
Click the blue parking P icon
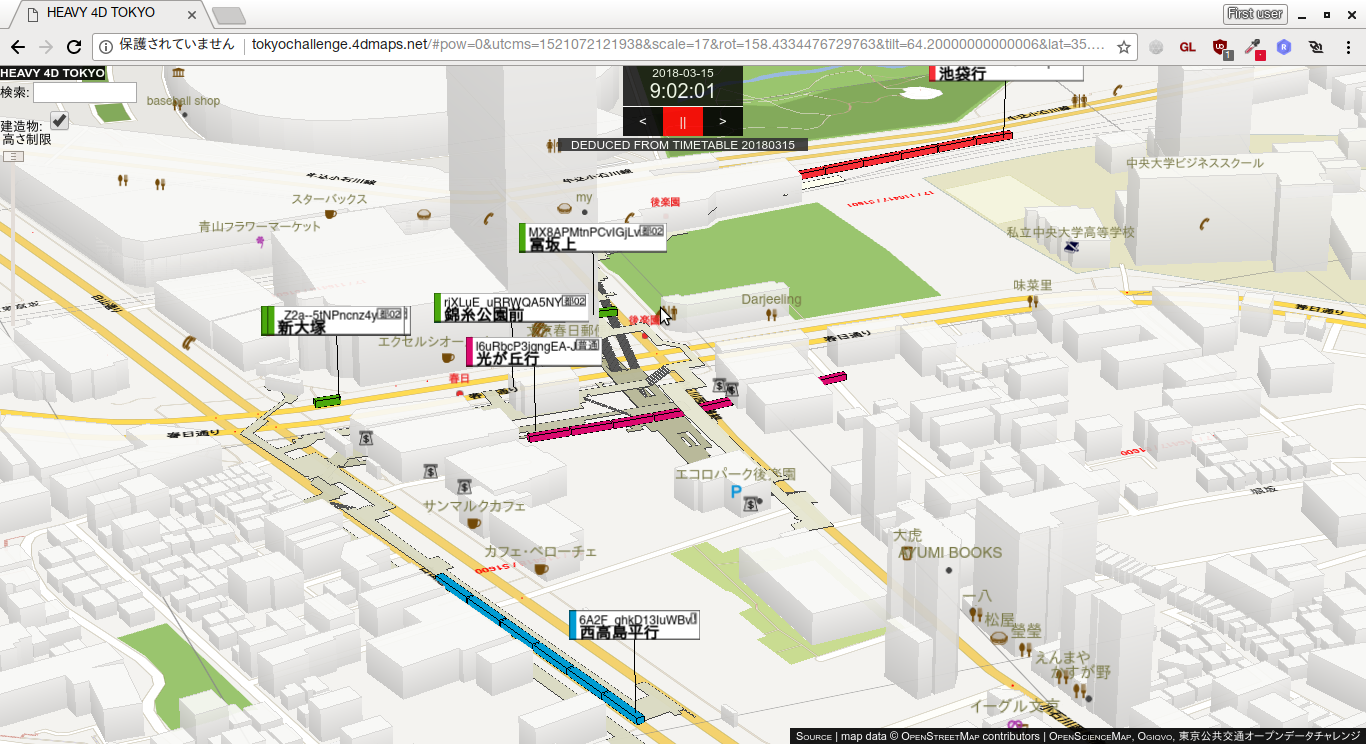click(737, 491)
